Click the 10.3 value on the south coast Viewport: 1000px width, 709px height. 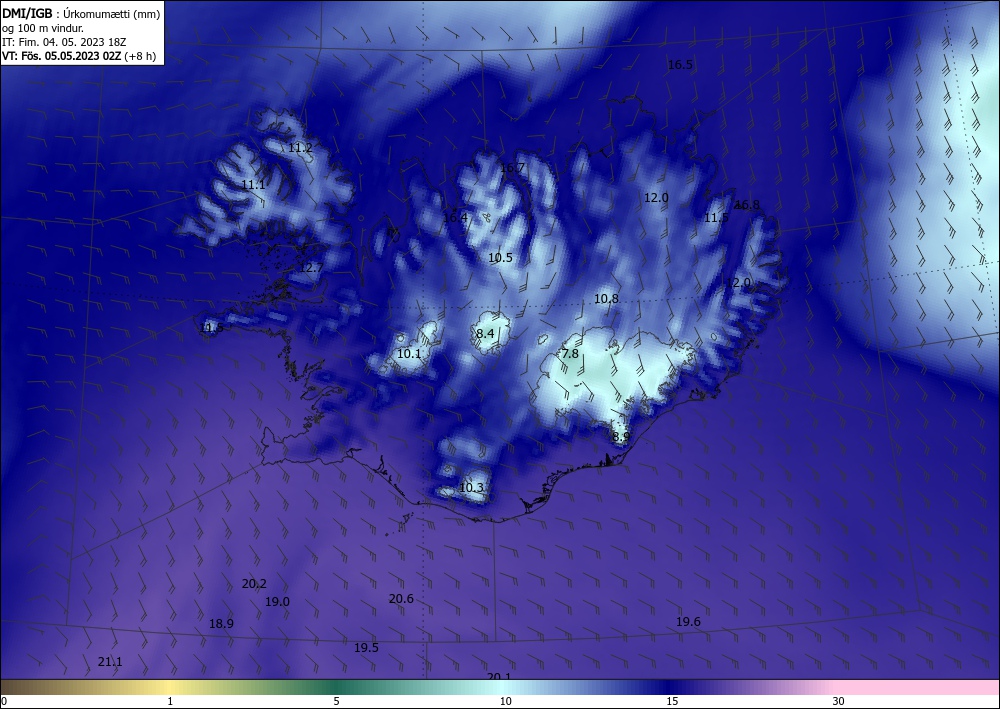click(471, 488)
